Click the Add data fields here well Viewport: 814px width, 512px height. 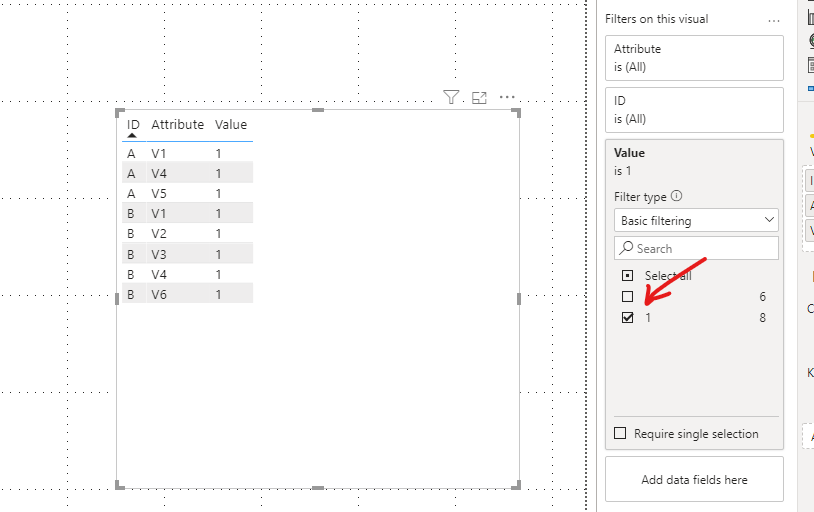click(694, 479)
